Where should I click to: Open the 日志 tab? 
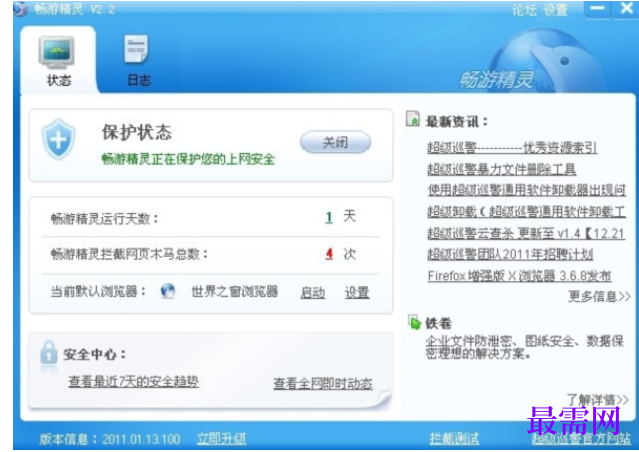[139, 60]
